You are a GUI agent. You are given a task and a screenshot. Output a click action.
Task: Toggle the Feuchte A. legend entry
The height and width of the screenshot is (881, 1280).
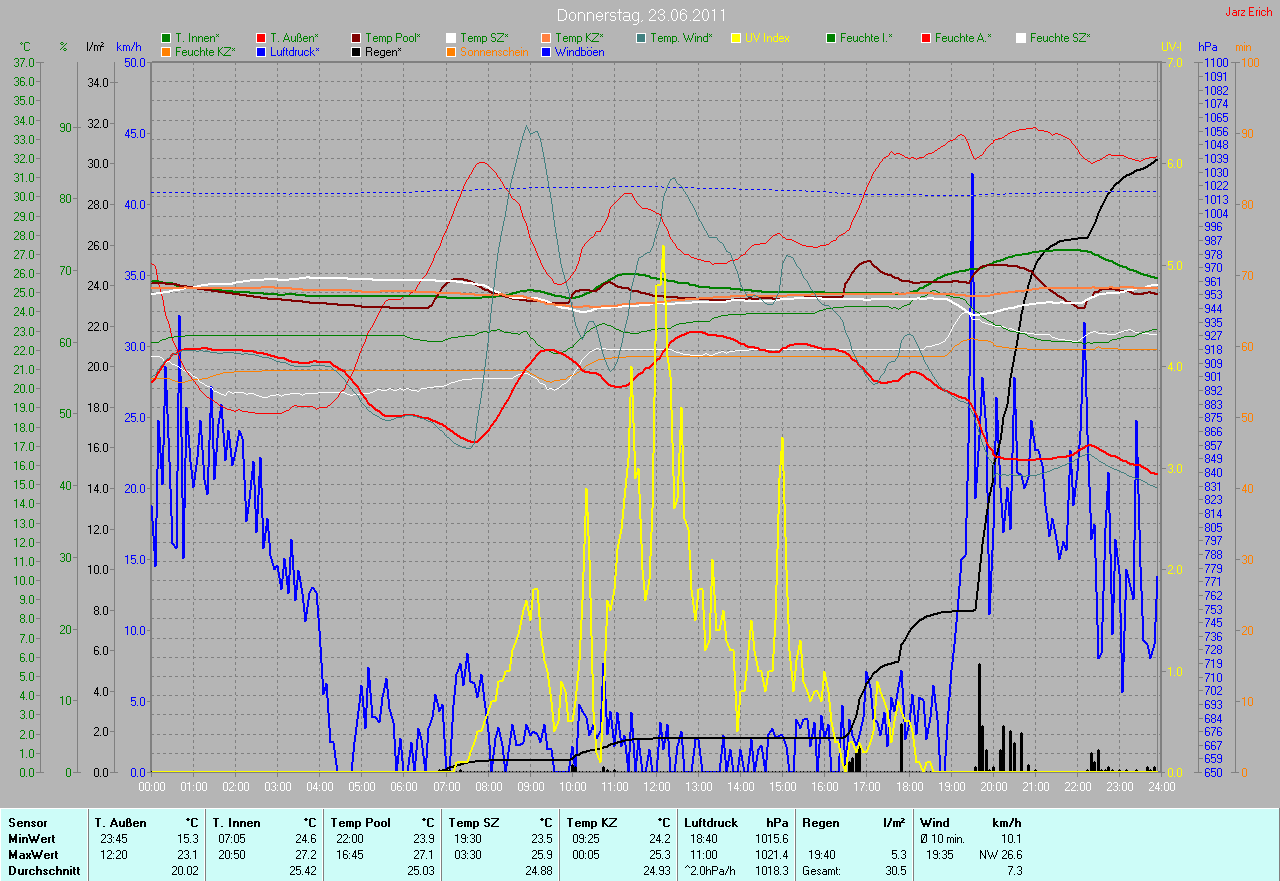point(963,38)
